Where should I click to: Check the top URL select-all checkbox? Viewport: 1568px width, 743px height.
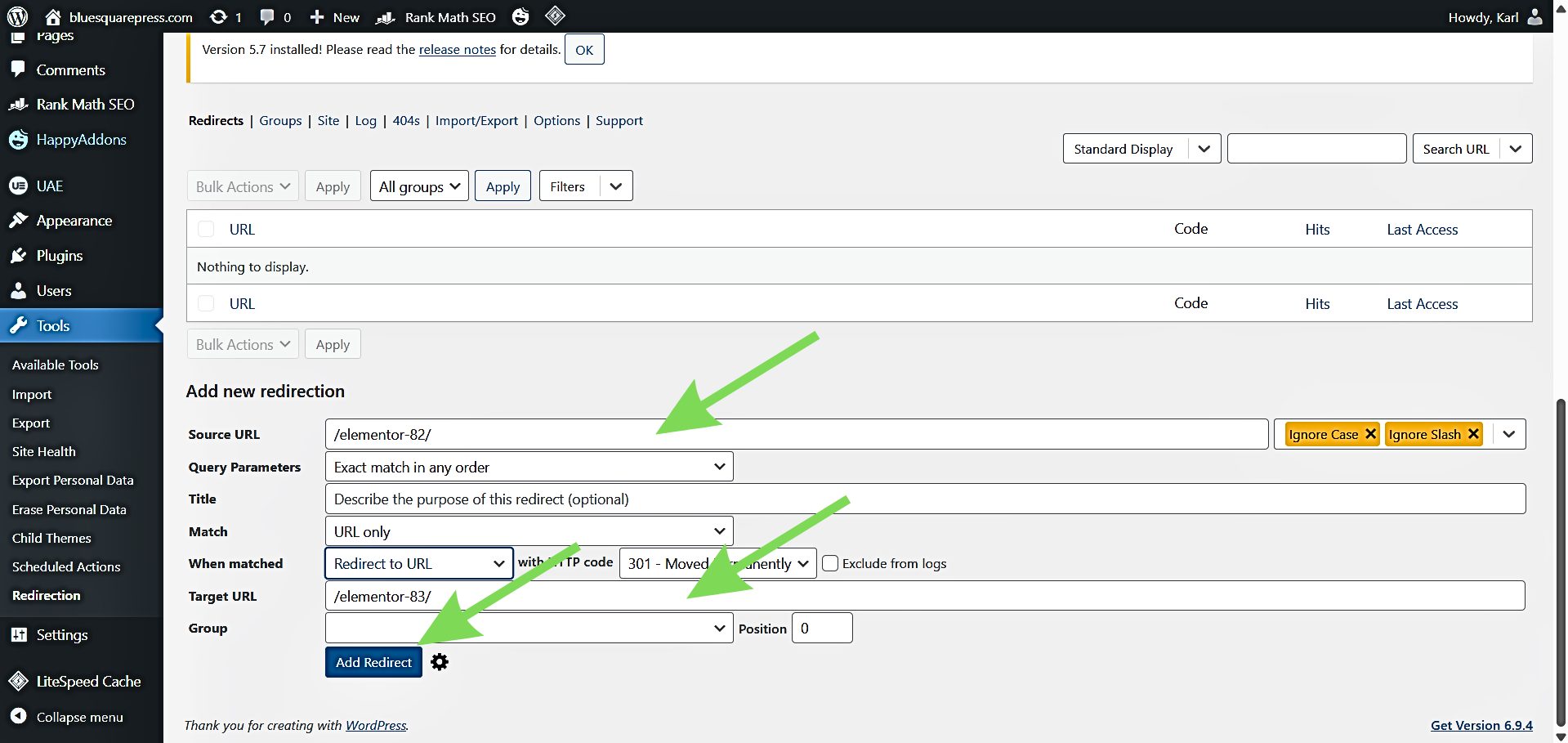(206, 229)
